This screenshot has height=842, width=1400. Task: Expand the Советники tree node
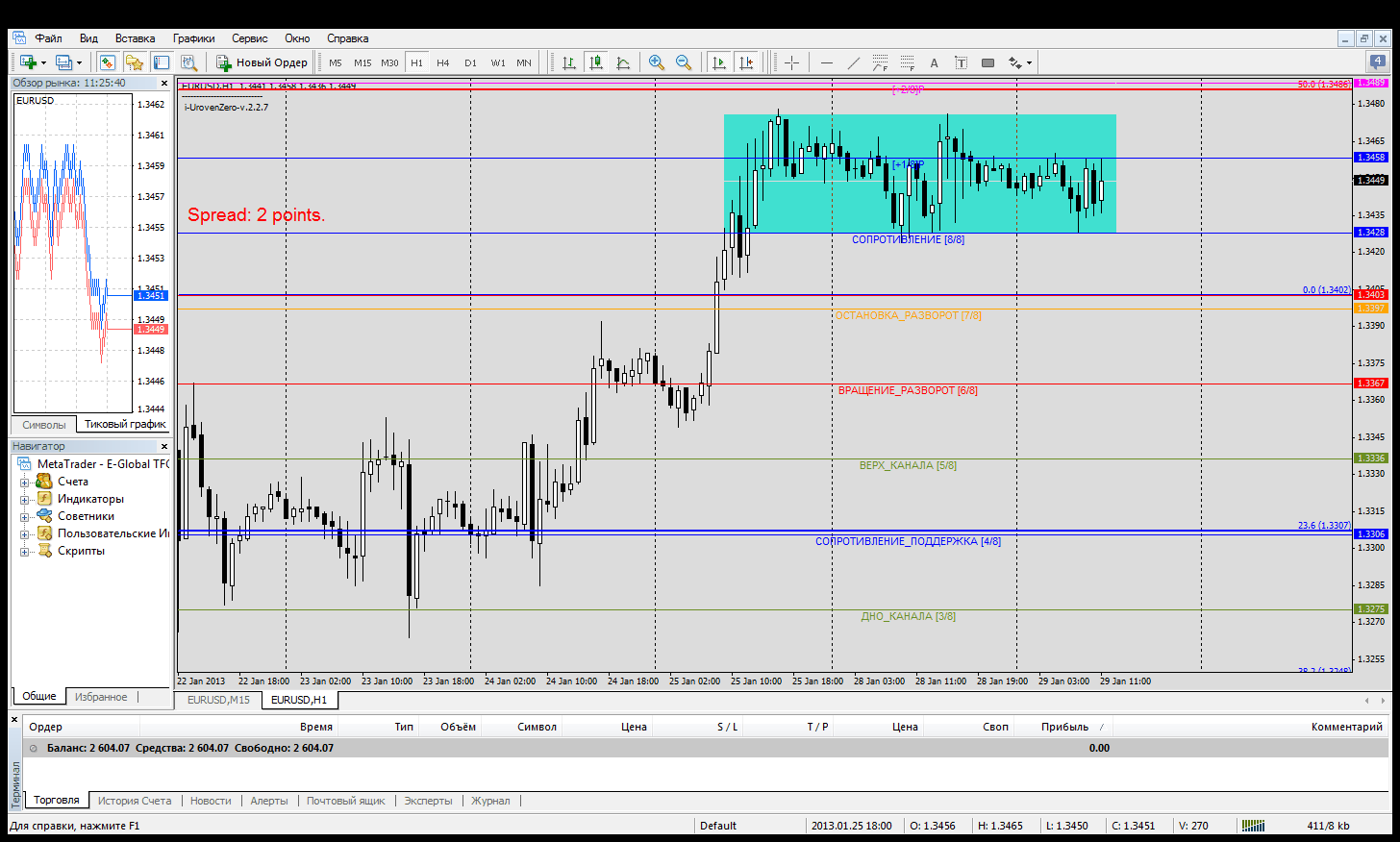tap(25, 516)
